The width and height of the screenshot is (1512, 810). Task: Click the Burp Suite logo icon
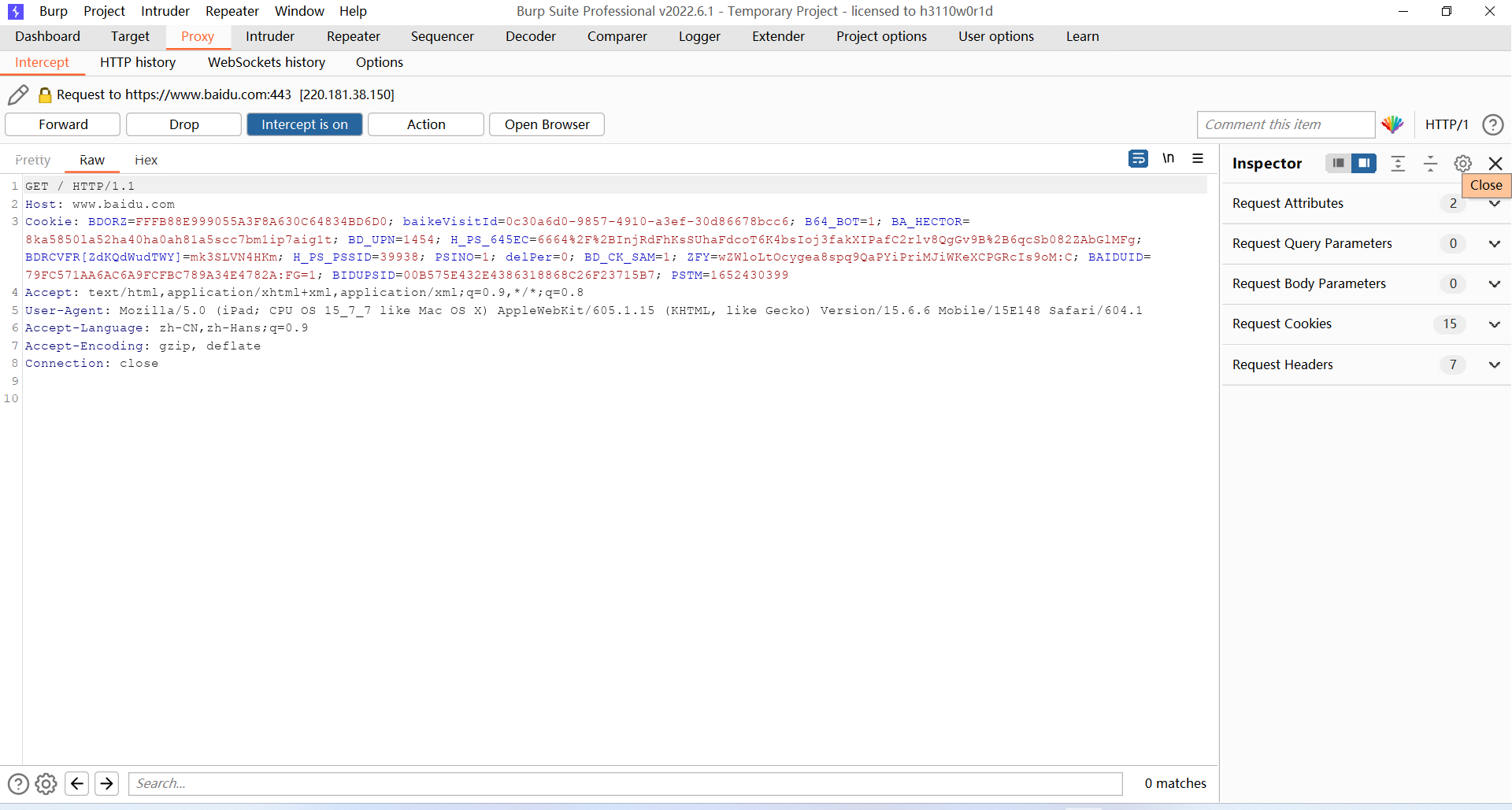(15, 11)
